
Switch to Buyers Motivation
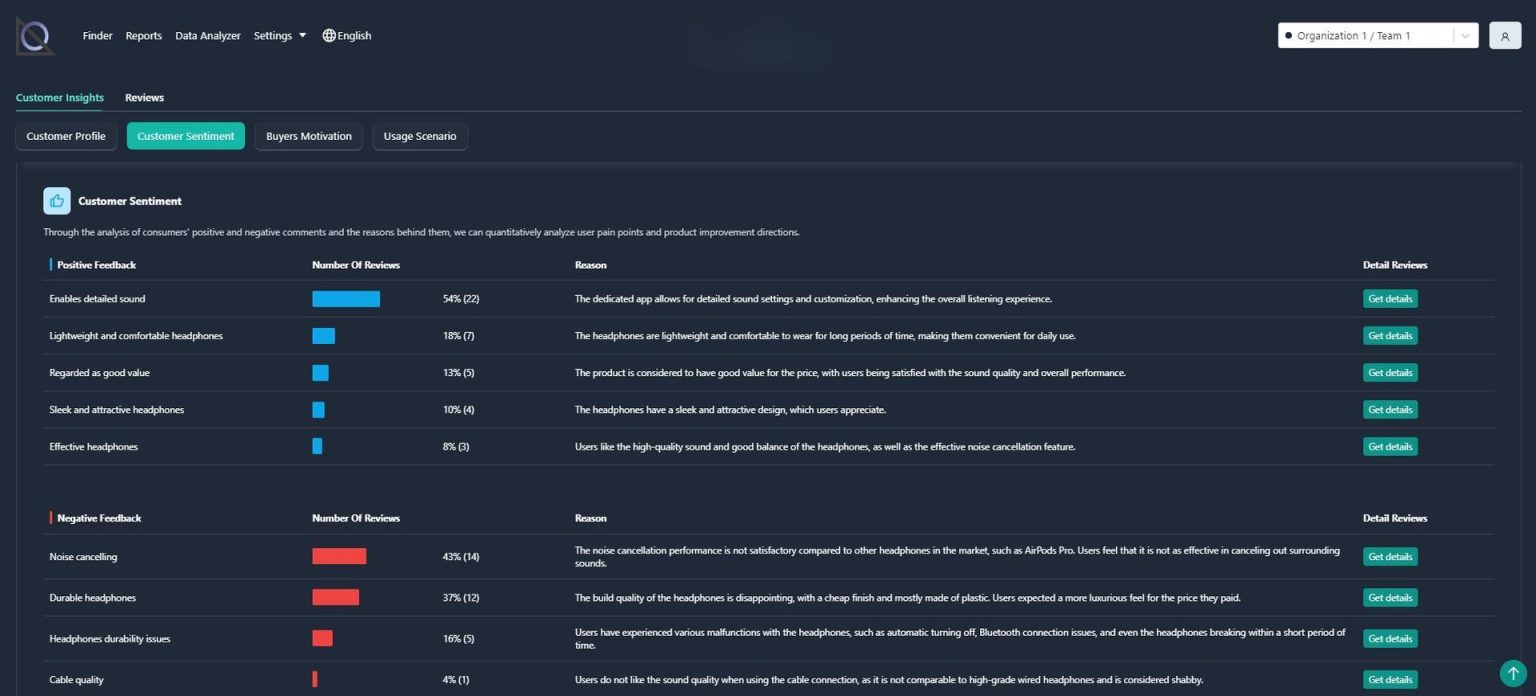[308, 135]
